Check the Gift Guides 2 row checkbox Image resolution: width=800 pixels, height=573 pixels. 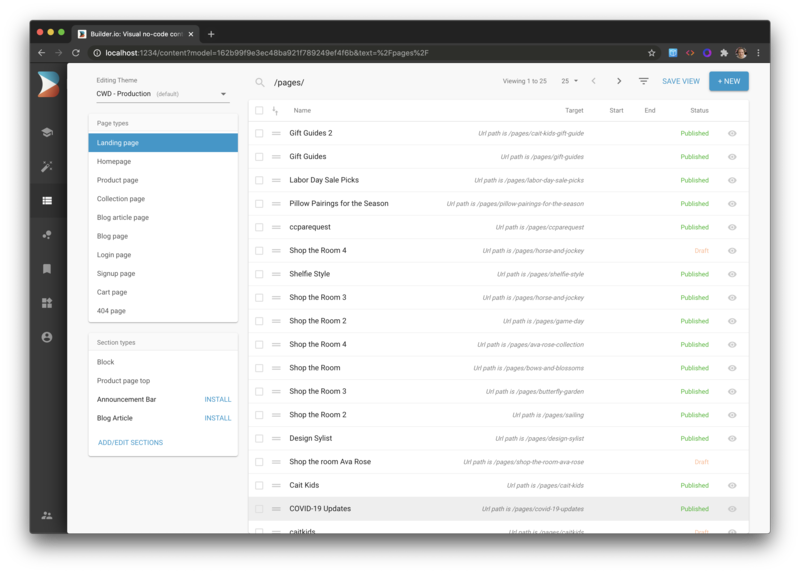(259, 133)
